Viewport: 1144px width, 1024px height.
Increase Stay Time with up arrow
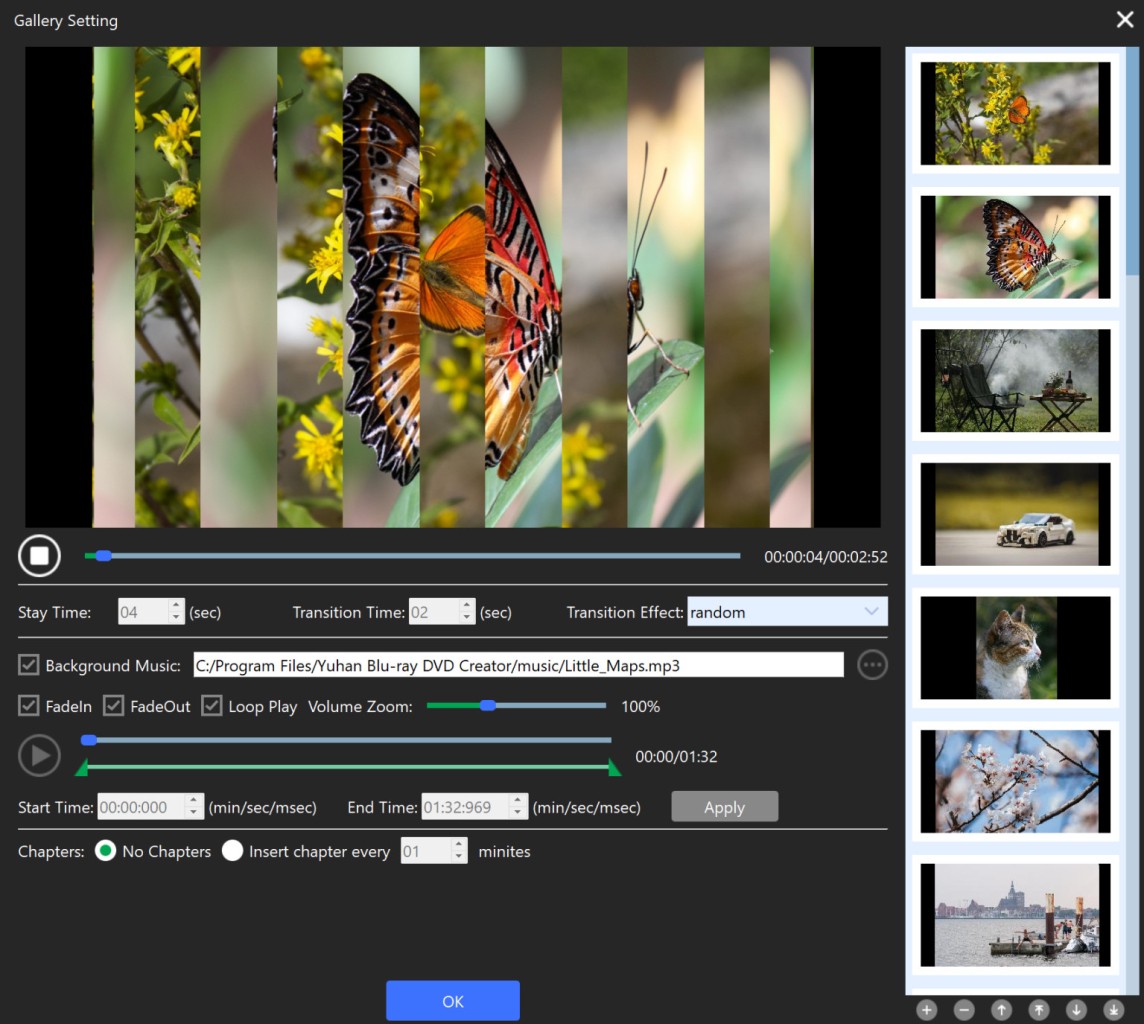tap(176, 606)
